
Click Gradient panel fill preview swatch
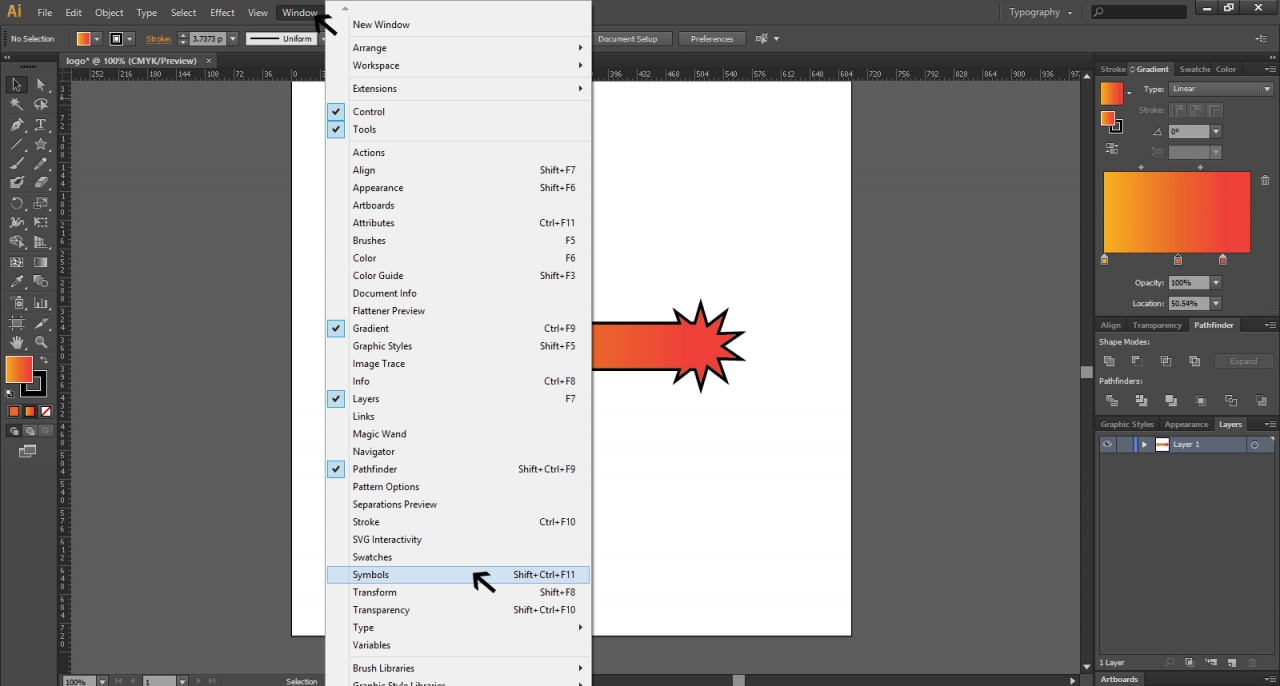1112,93
